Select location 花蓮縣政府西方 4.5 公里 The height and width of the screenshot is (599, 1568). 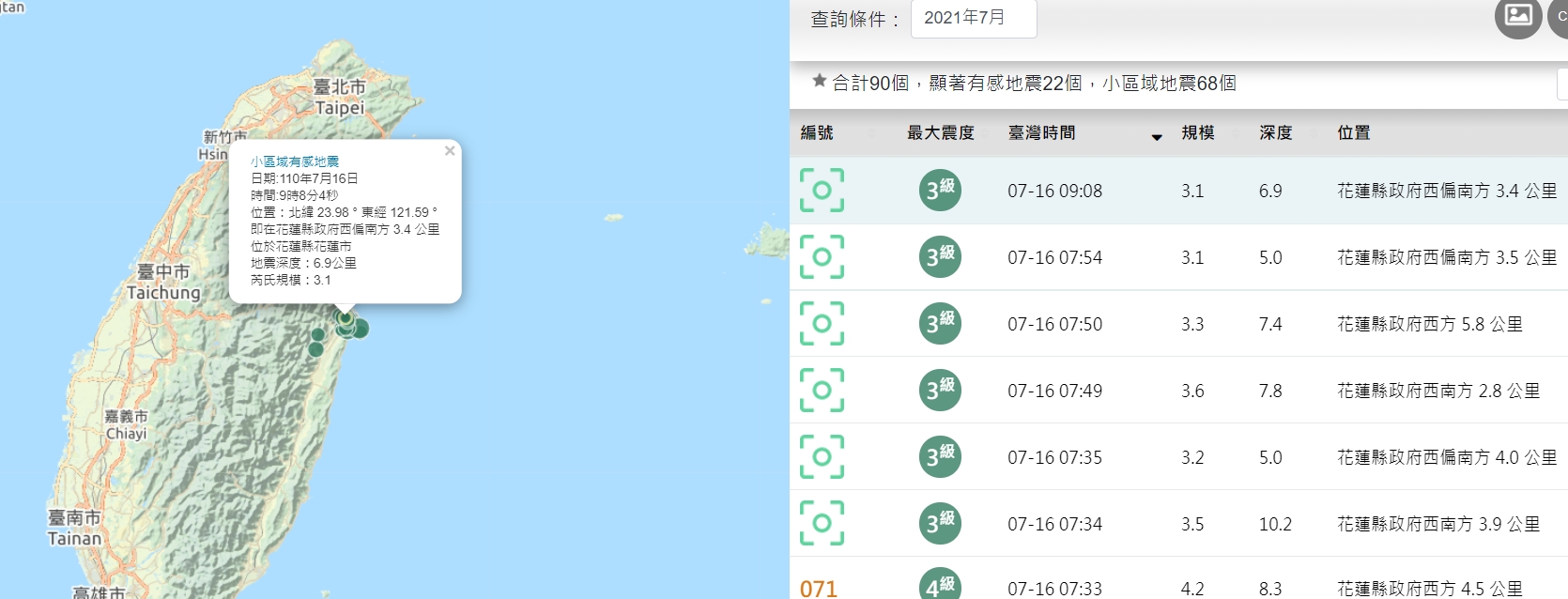click(x=1430, y=589)
